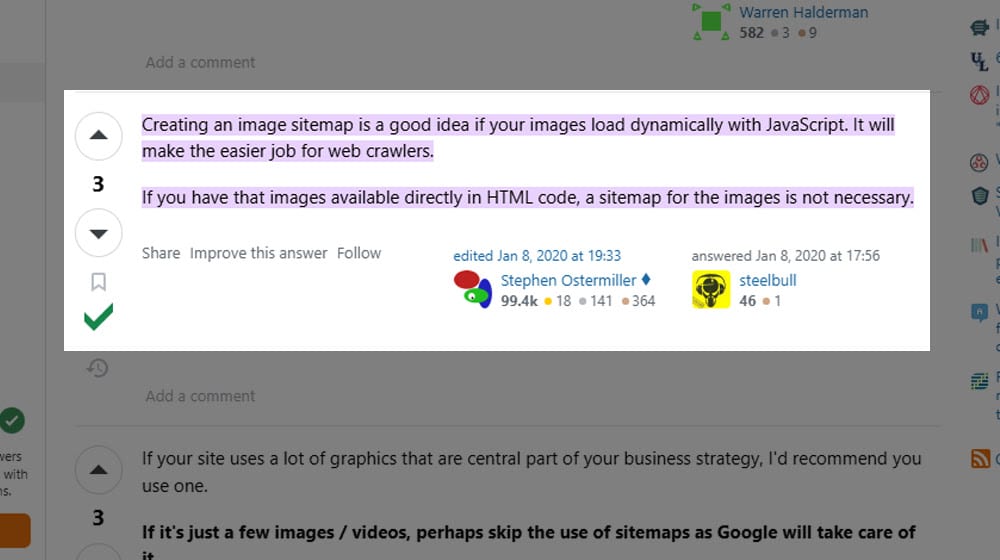The image size is (1000, 560).
Task: Bookmark the steelbull answer
Action: pyautogui.click(x=98, y=282)
